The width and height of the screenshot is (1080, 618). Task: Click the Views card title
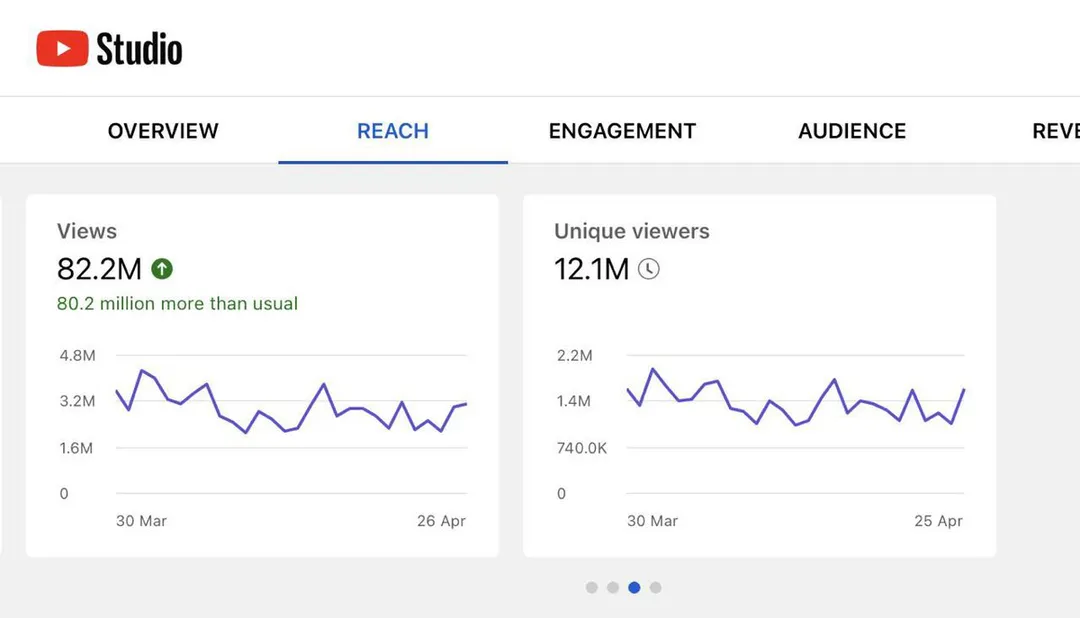[x=87, y=231]
